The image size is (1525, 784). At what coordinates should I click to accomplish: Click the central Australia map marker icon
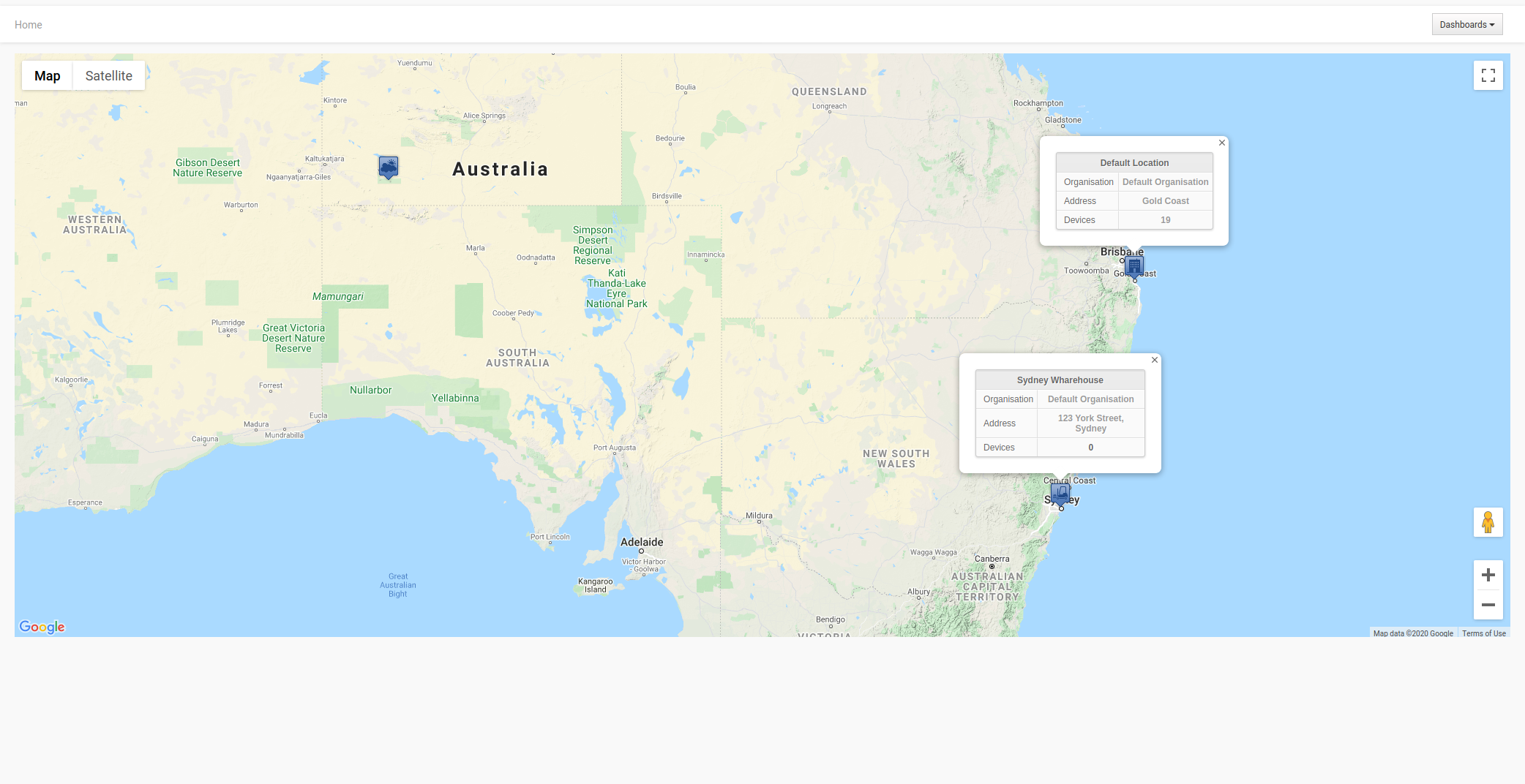389,167
